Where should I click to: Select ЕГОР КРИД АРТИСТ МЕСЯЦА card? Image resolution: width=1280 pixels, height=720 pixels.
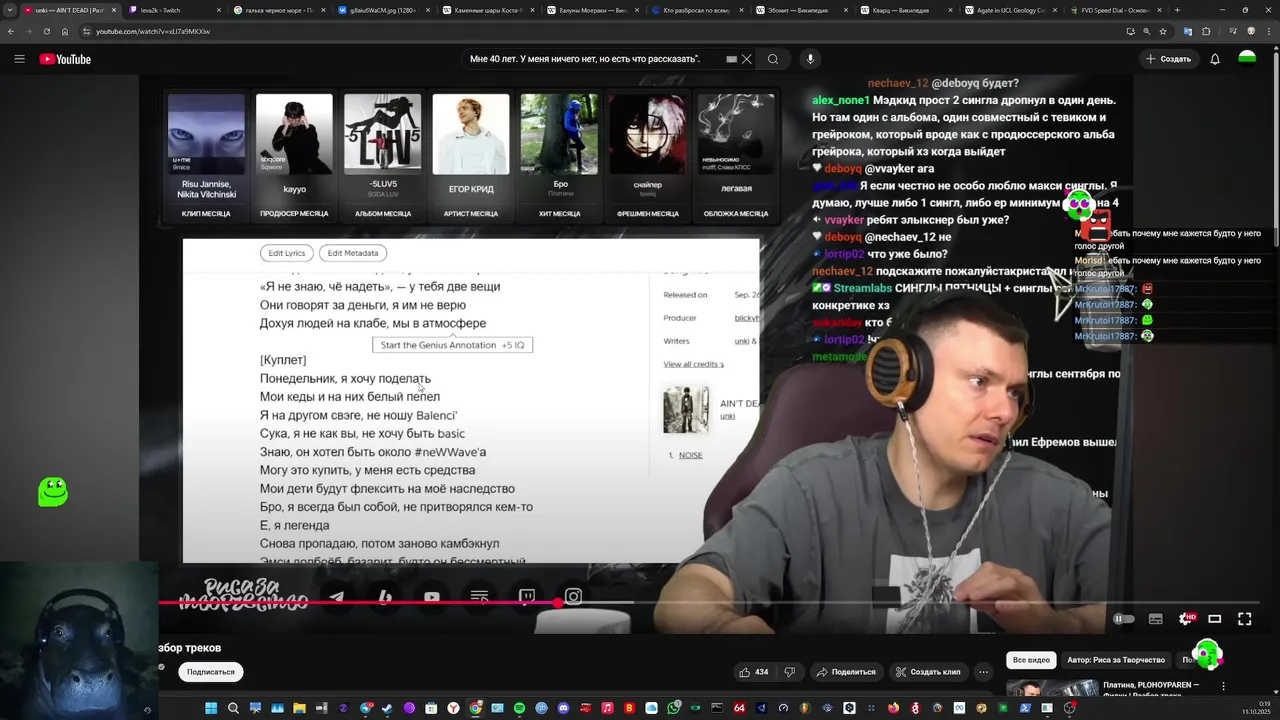point(470,156)
